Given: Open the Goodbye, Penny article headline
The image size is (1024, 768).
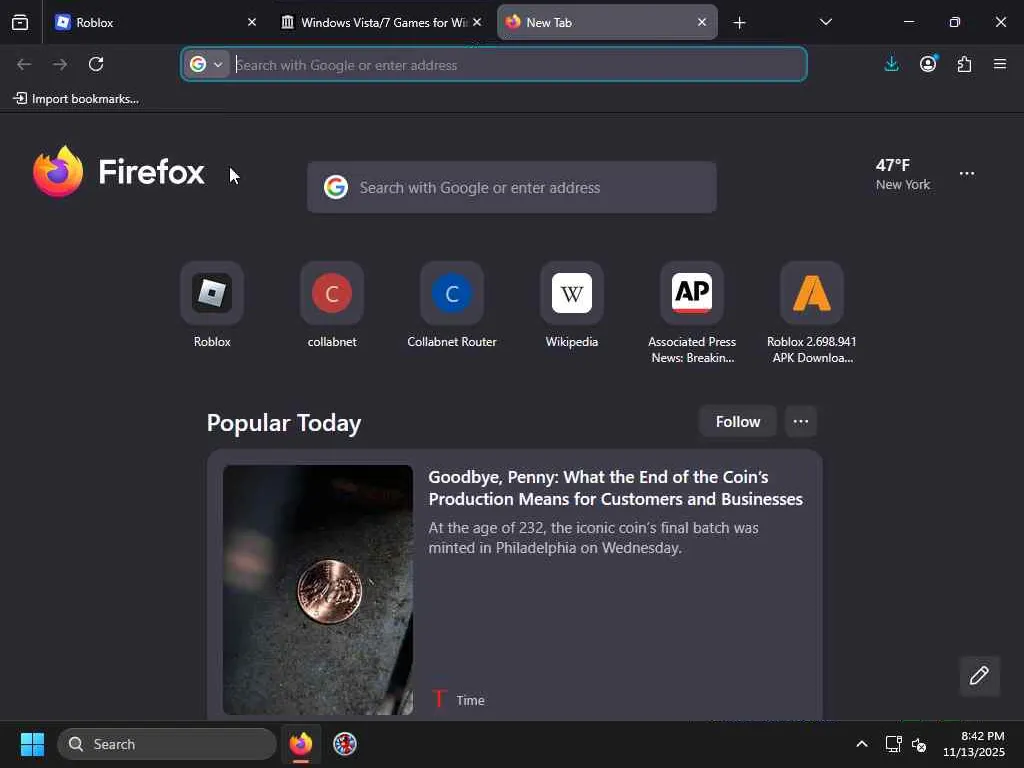Looking at the screenshot, I should (x=615, y=488).
